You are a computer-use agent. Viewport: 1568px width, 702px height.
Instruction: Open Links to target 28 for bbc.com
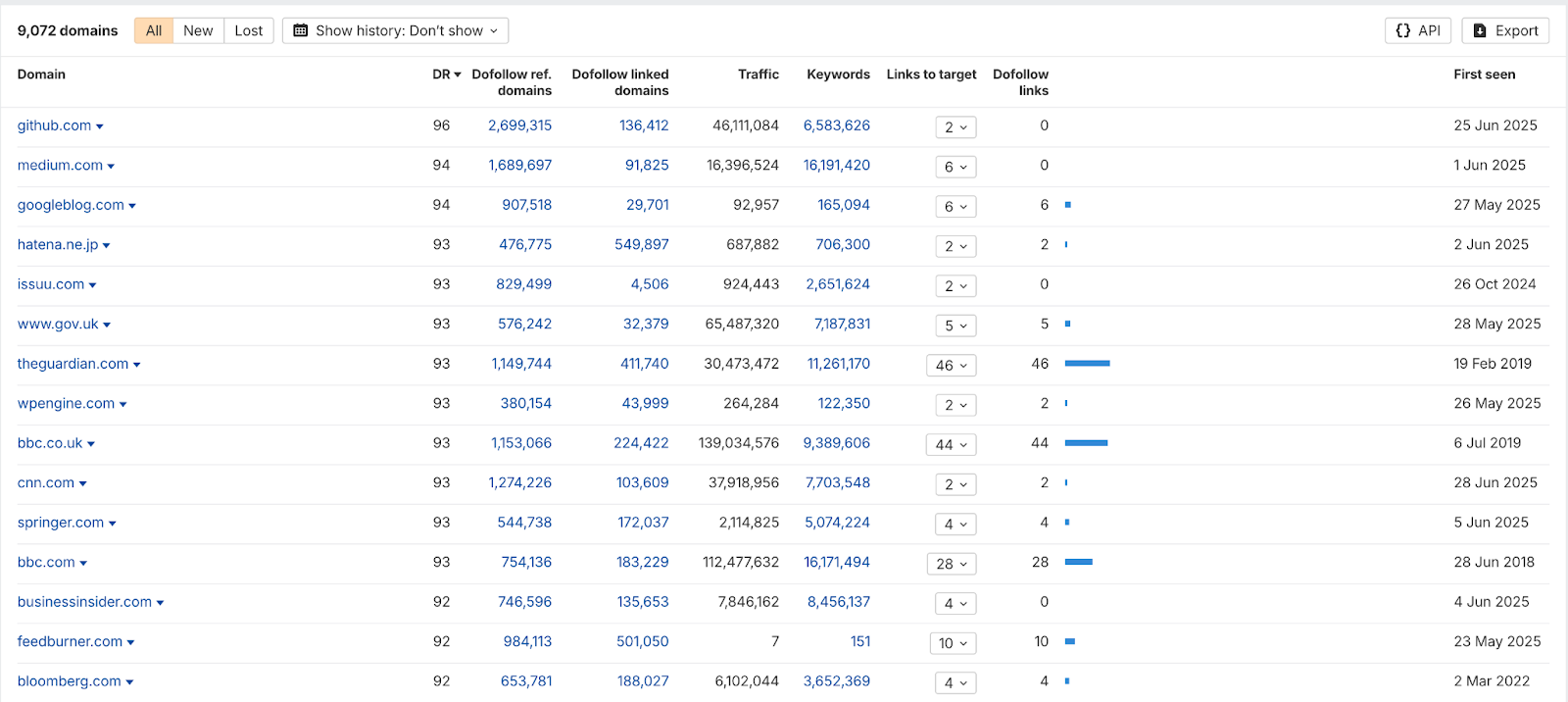coord(952,564)
